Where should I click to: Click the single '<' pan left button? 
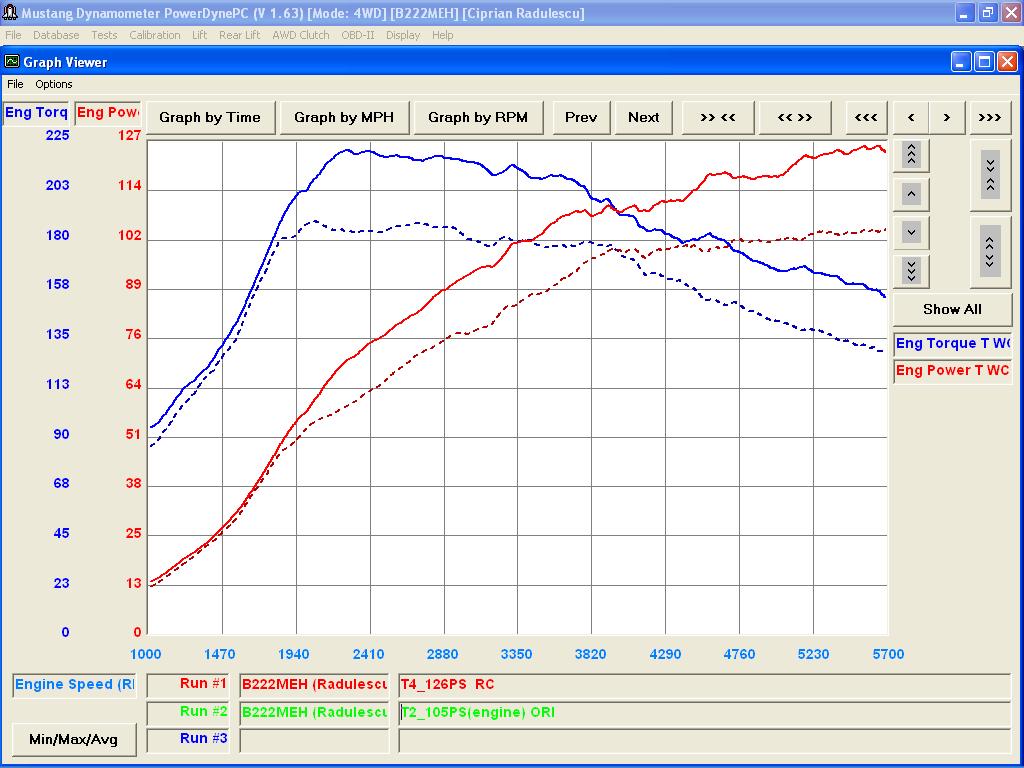point(911,118)
